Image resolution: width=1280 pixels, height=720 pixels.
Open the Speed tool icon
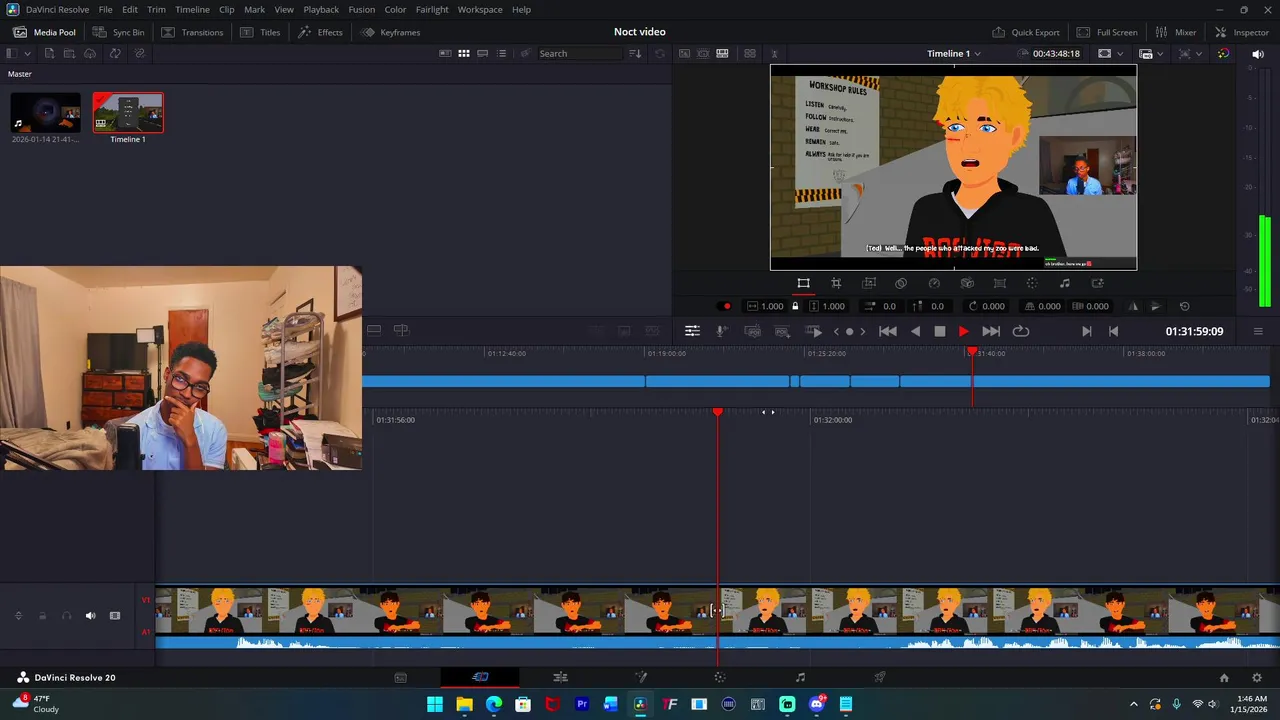[x=934, y=283]
